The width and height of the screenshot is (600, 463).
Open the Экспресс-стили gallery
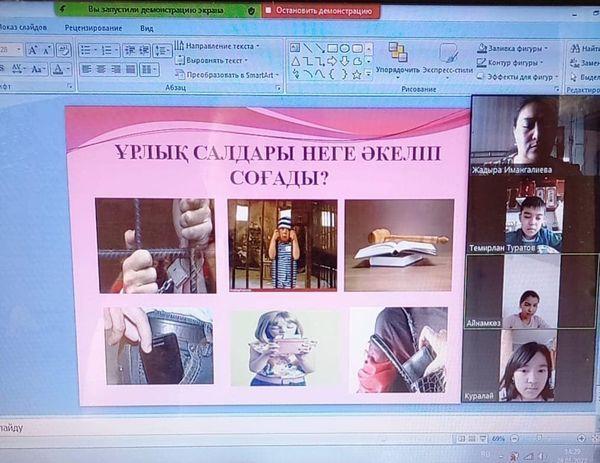pyautogui.click(x=448, y=60)
